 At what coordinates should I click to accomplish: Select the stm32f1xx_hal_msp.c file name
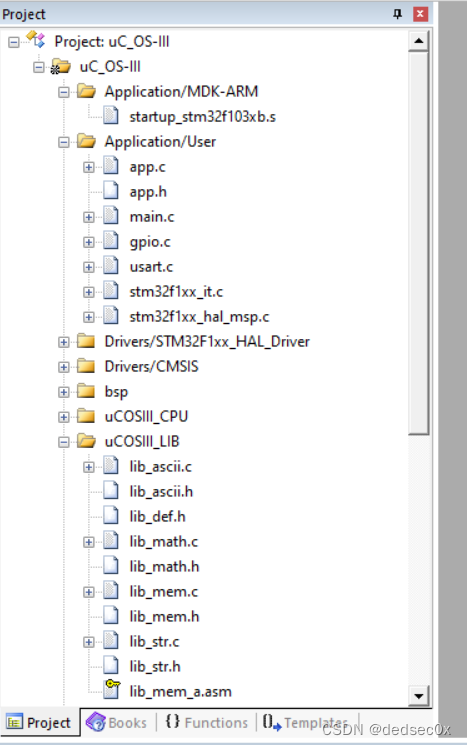coord(200,316)
